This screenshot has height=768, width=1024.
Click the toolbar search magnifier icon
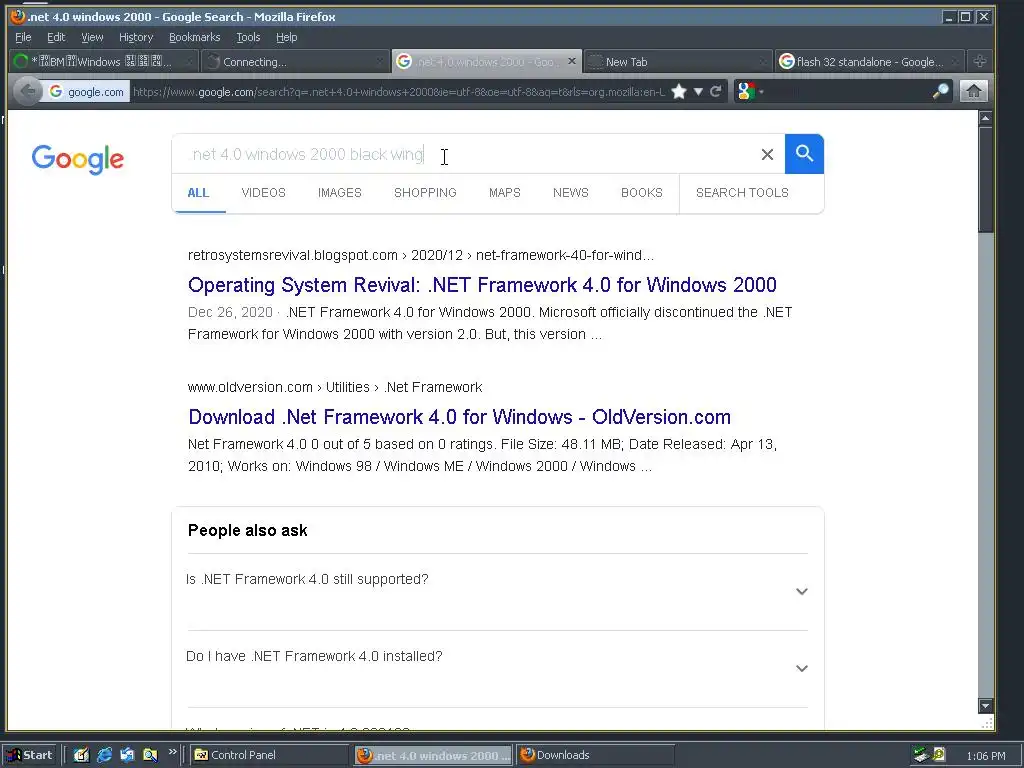940,91
